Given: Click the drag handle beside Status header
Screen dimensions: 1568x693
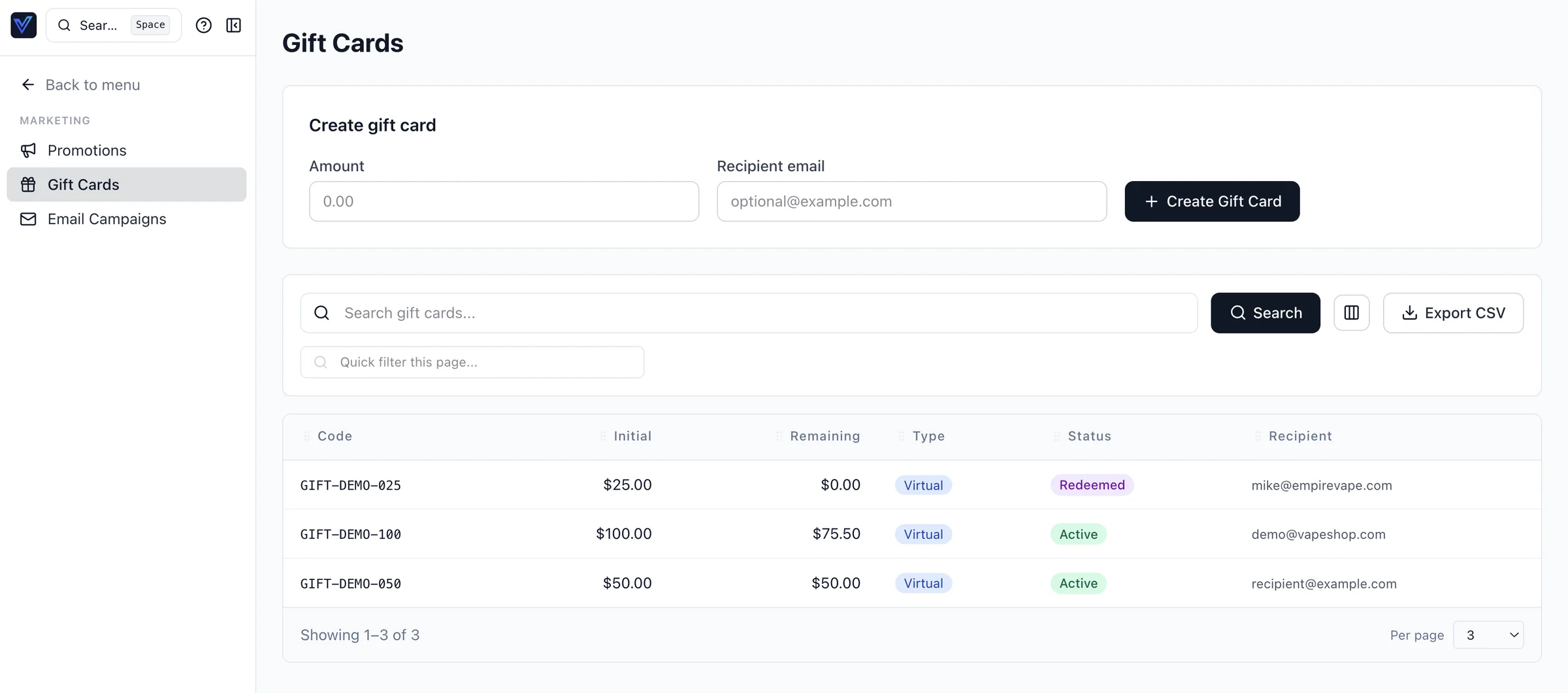Looking at the screenshot, I should point(1056,436).
